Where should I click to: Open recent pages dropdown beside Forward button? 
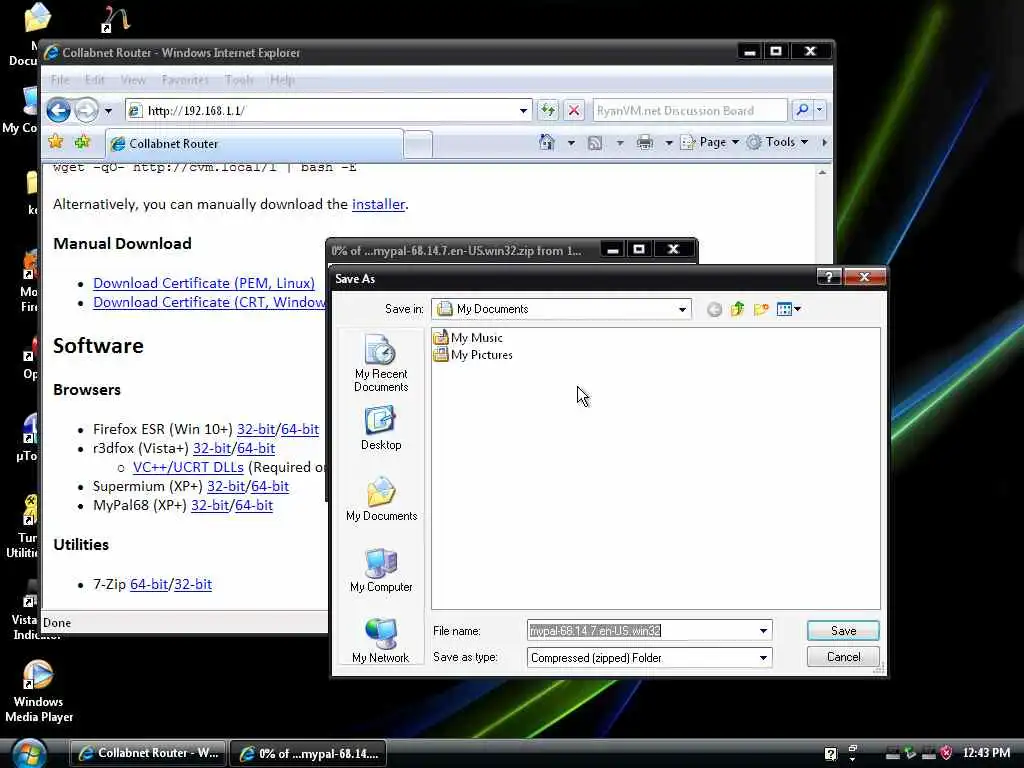[108, 111]
